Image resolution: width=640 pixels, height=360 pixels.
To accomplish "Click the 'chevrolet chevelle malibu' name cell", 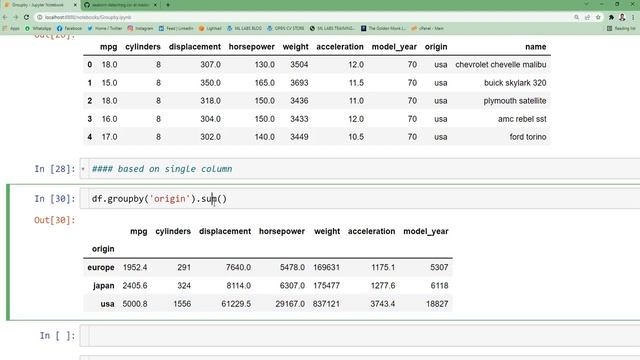I will click(x=500, y=64).
